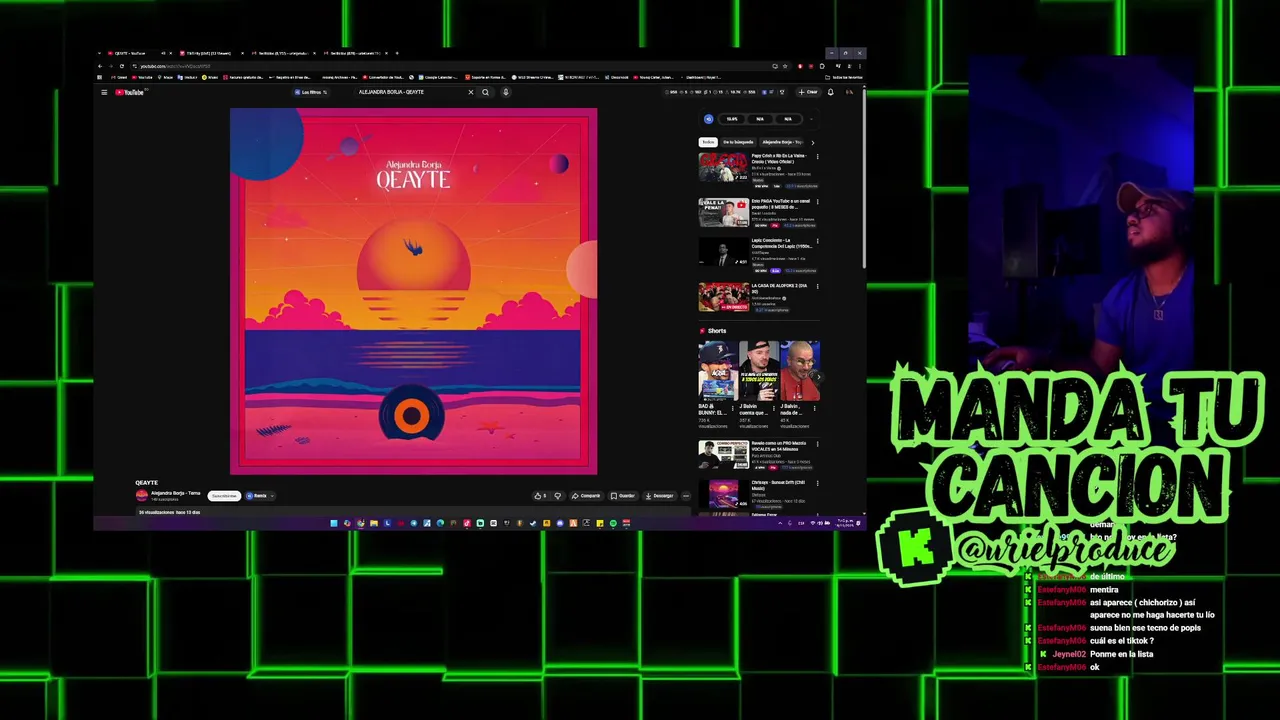Bookmark this page with the star icon
Image resolution: width=1280 pixels, height=720 pixels.
[x=785, y=66]
